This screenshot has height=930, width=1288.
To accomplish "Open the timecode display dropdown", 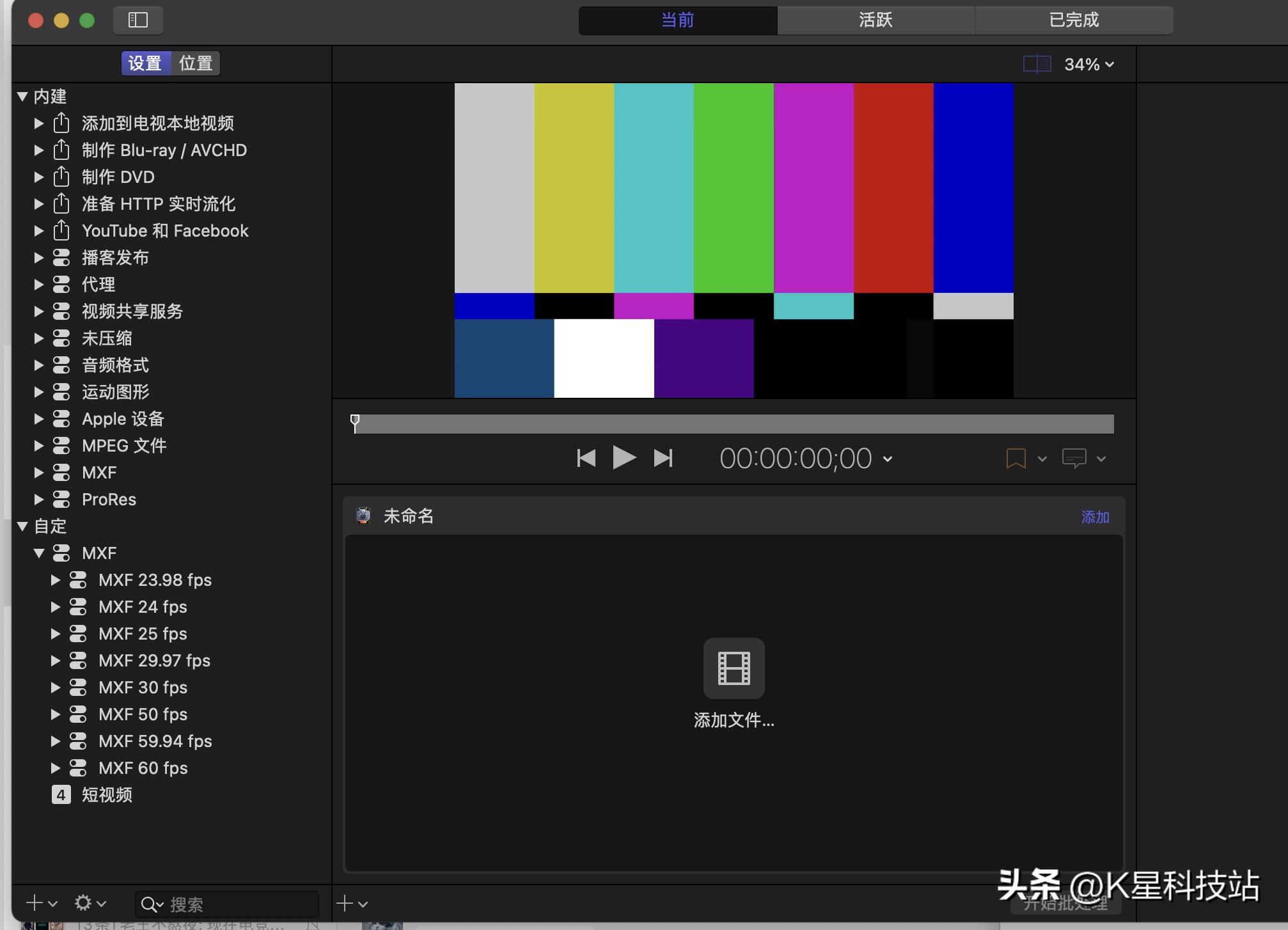I will [x=886, y=459].
